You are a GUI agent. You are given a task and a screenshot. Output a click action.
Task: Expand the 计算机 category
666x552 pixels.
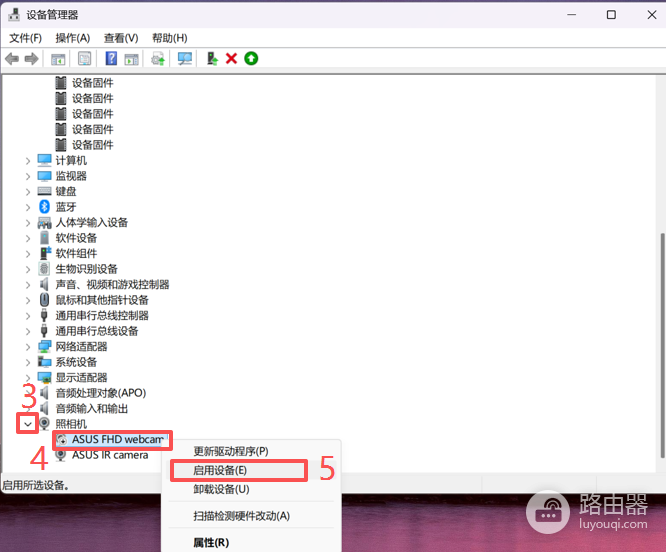coord(28,161)
